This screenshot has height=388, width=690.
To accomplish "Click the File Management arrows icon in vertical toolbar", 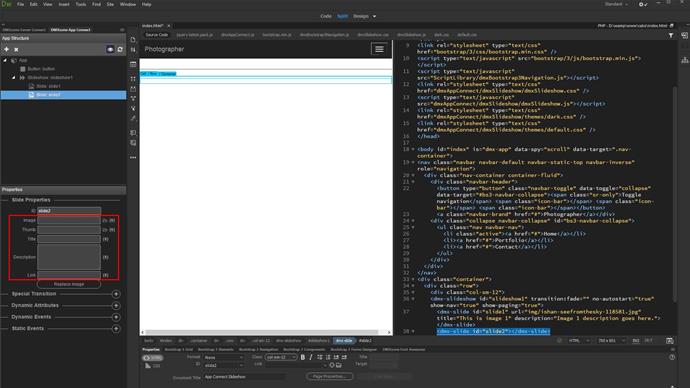I will click(x=133, y=50).
